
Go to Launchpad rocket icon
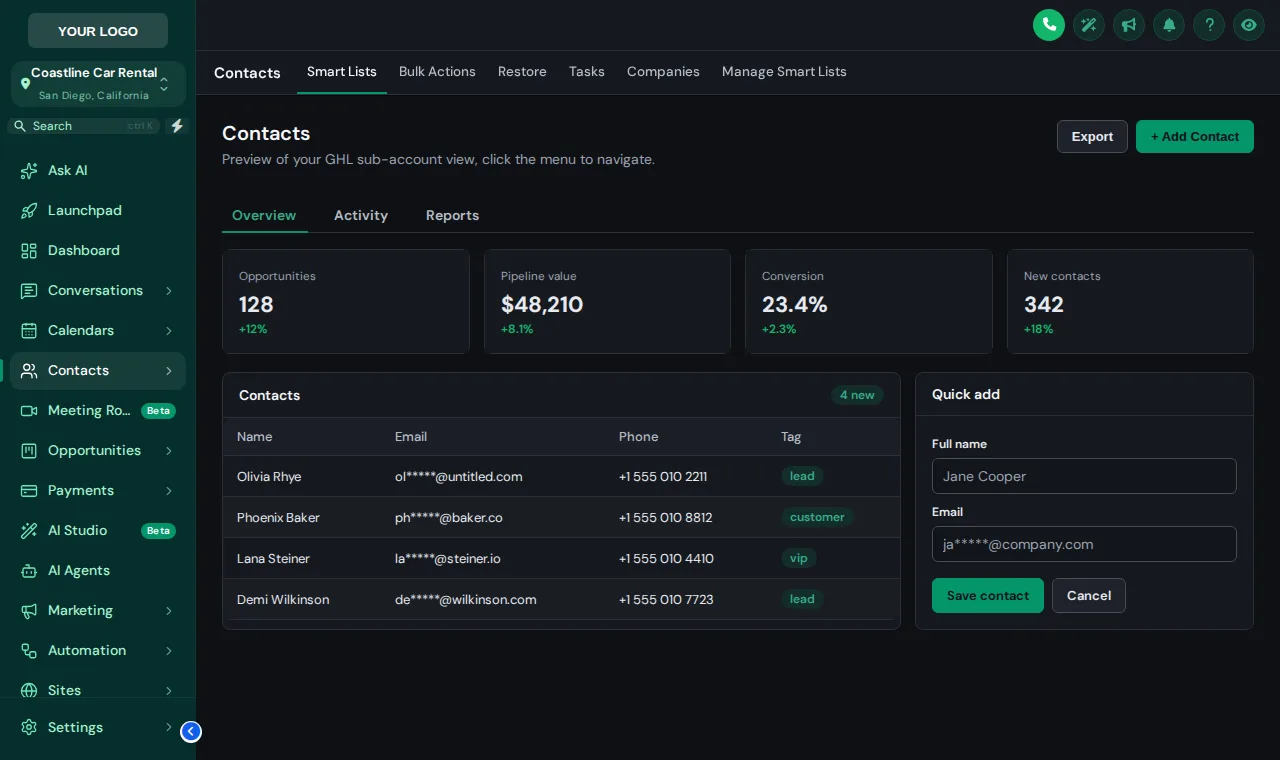[x=29, y=211]
